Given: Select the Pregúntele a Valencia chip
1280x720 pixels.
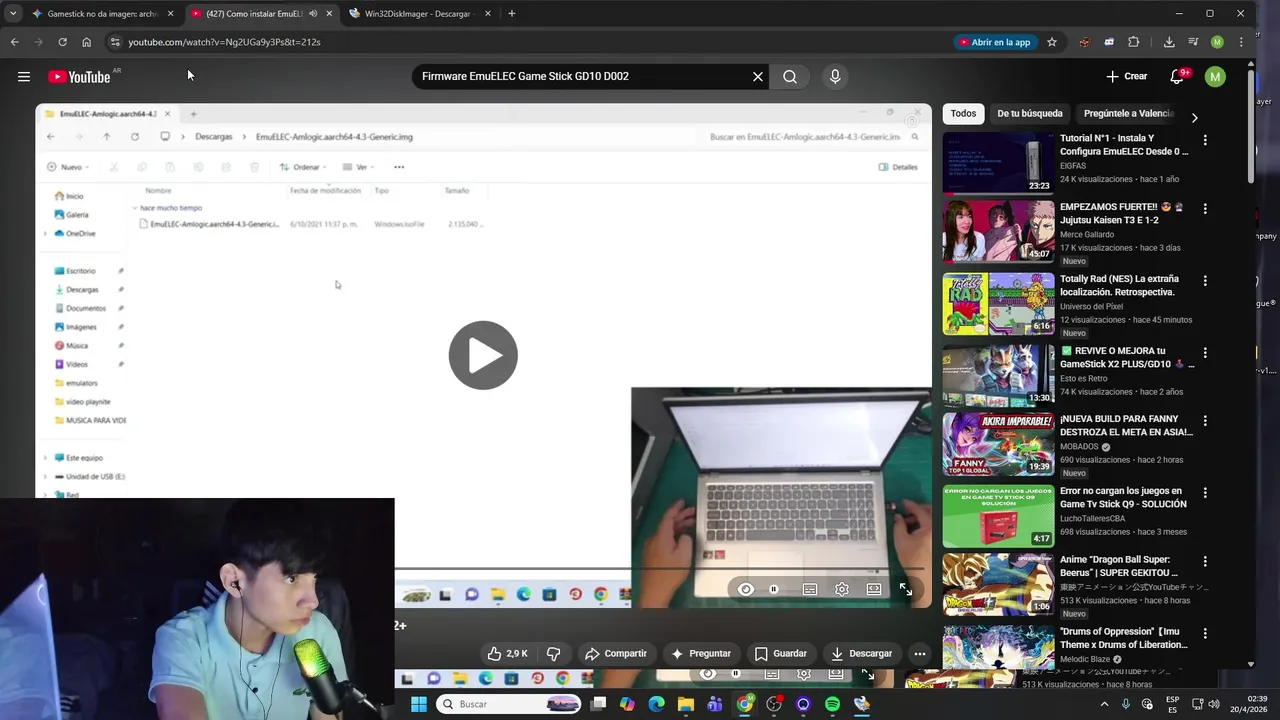Looking at the screenshot, I should (1128, 114).
